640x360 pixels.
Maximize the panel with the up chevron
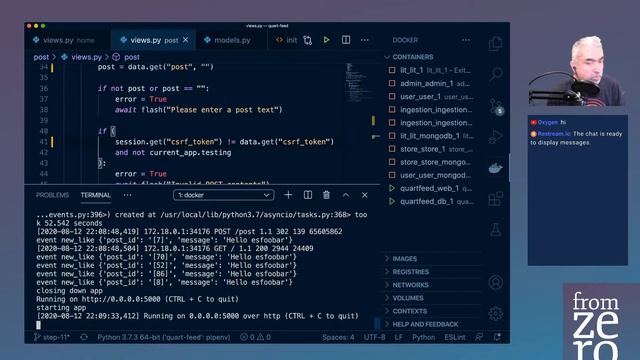346,195
